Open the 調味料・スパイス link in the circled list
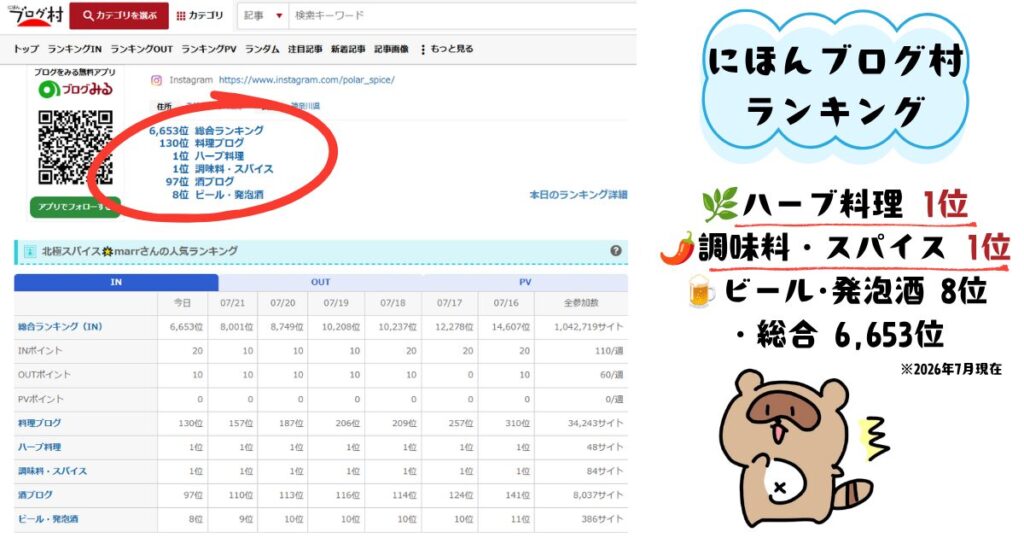 tap(234, 169)
